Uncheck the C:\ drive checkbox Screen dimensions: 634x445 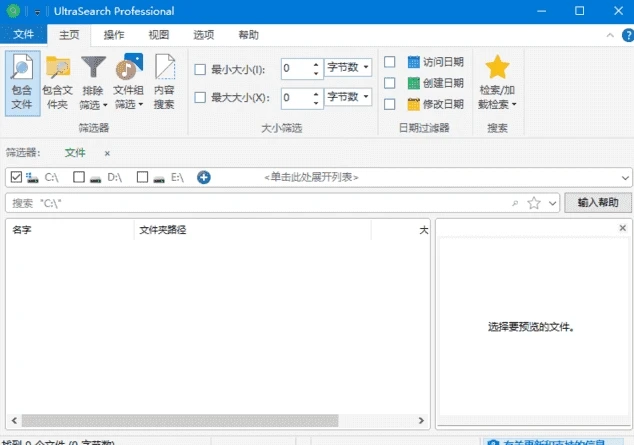16,177
